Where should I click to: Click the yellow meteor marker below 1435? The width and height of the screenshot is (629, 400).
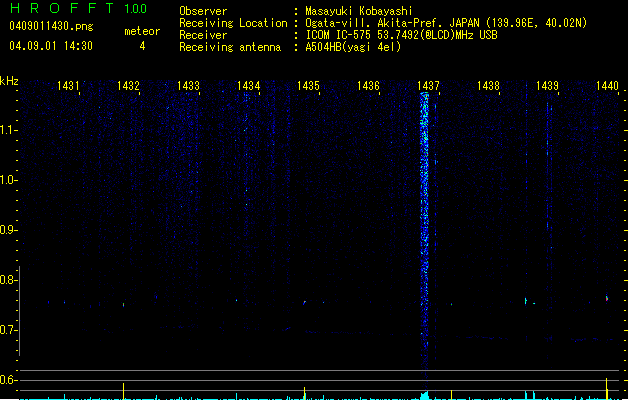[304, 393]
